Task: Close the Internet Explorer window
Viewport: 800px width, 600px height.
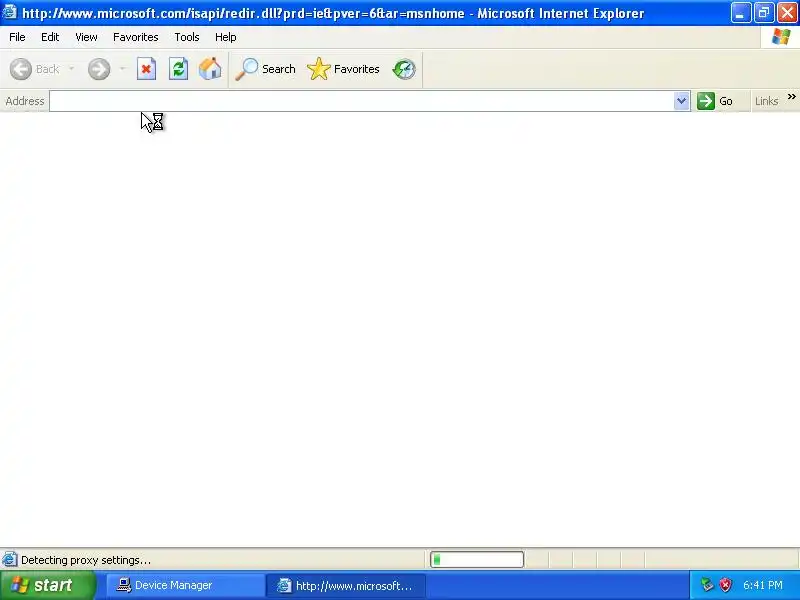Action: (x=787, y=13)
